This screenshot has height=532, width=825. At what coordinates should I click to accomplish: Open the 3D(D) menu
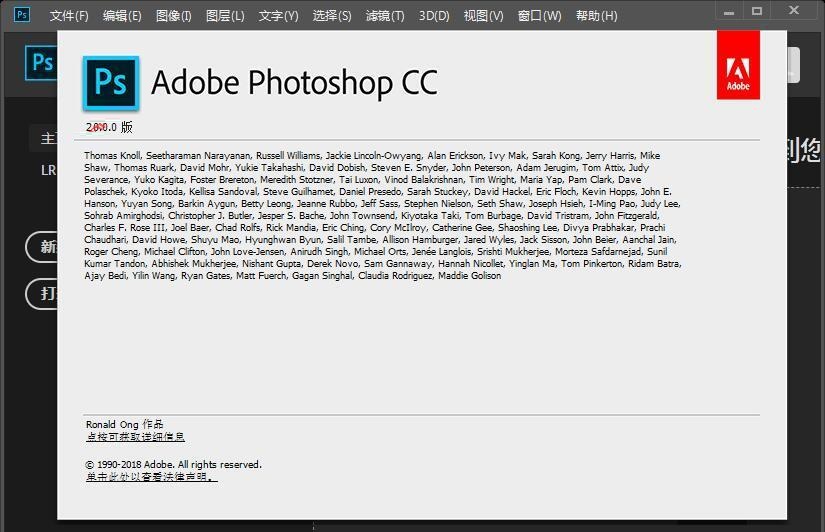[x=434, y=16]
